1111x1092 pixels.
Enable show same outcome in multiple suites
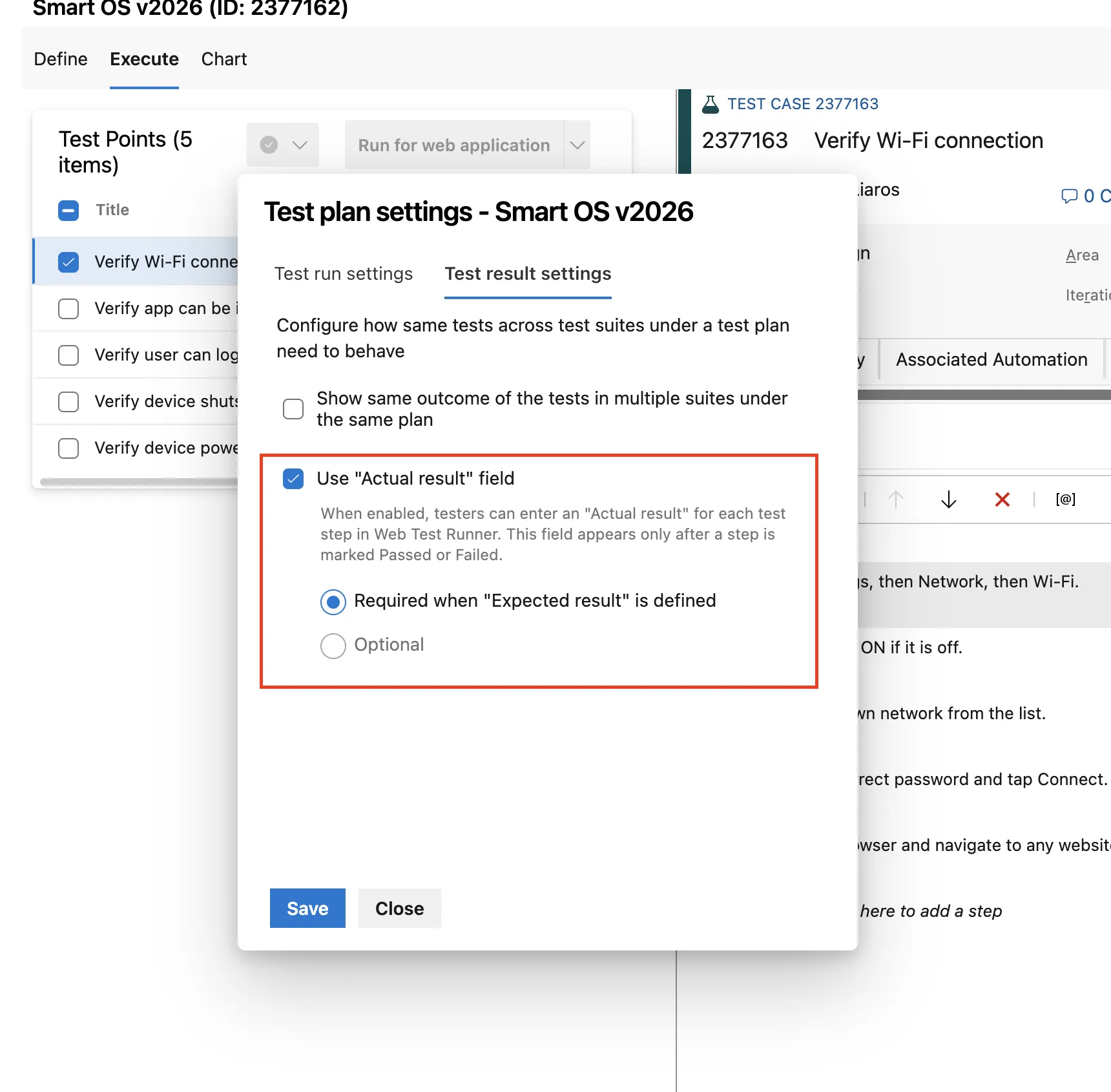pyautogui.click(x=293, y=408)
